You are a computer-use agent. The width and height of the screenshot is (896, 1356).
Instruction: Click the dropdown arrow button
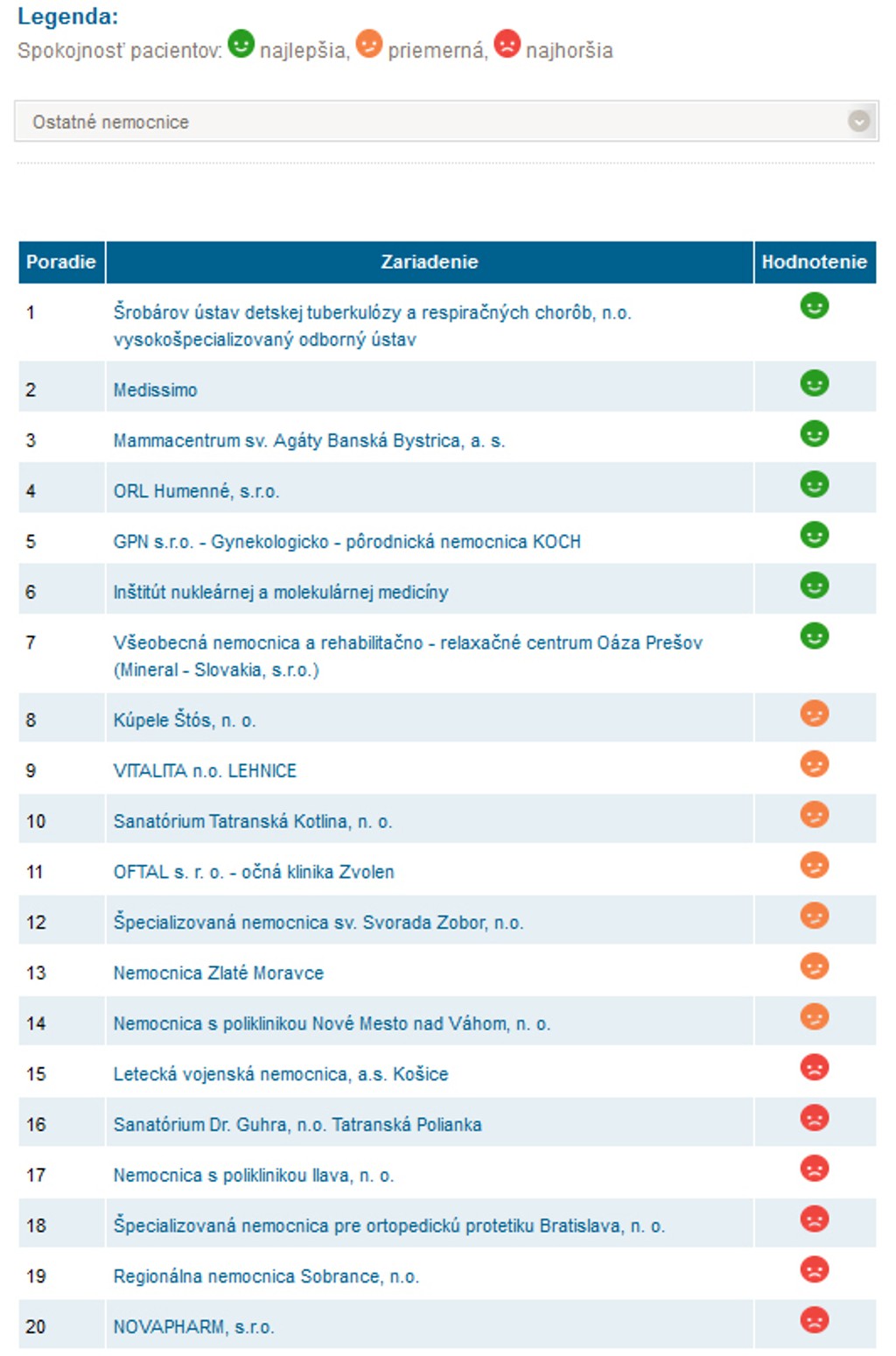[x=858, y=122]
